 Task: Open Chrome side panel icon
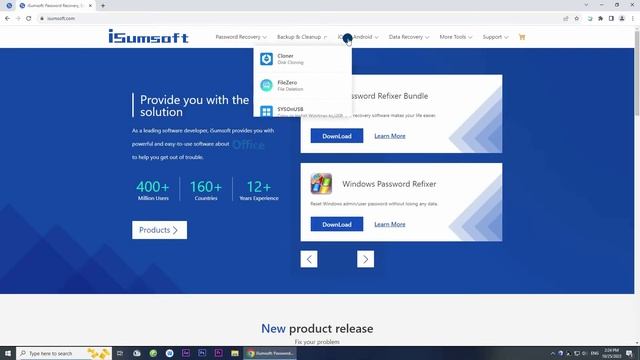pyautogui.click(x=611, y=18)
